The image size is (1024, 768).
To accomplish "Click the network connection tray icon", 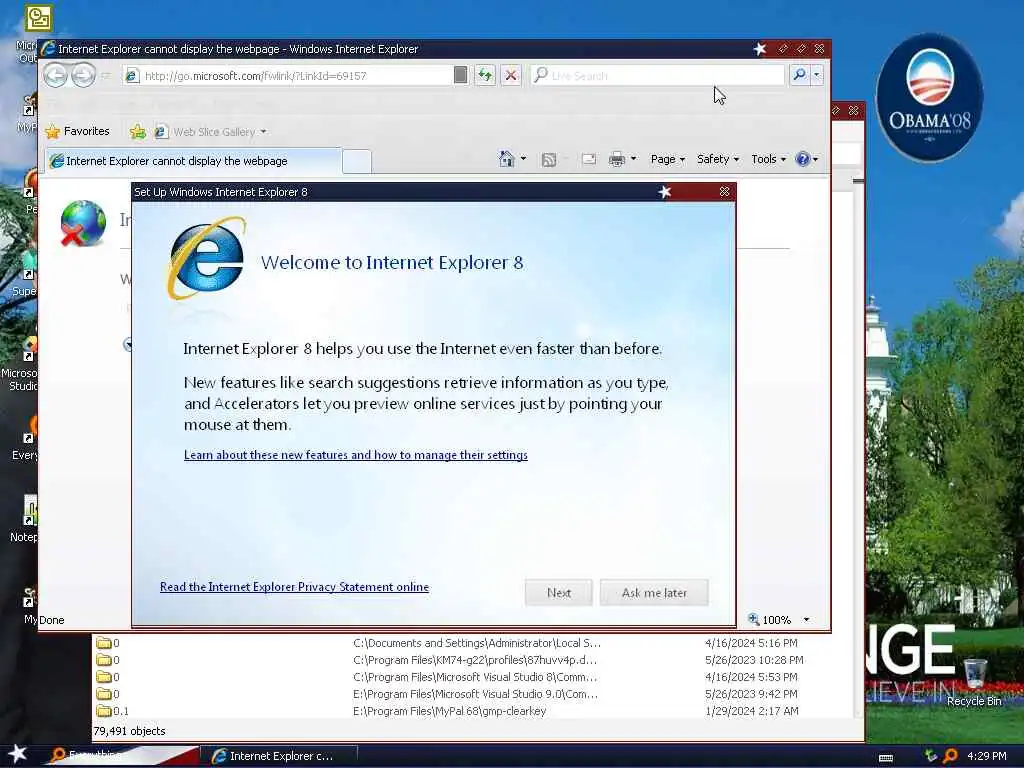I will click(931, 756).
